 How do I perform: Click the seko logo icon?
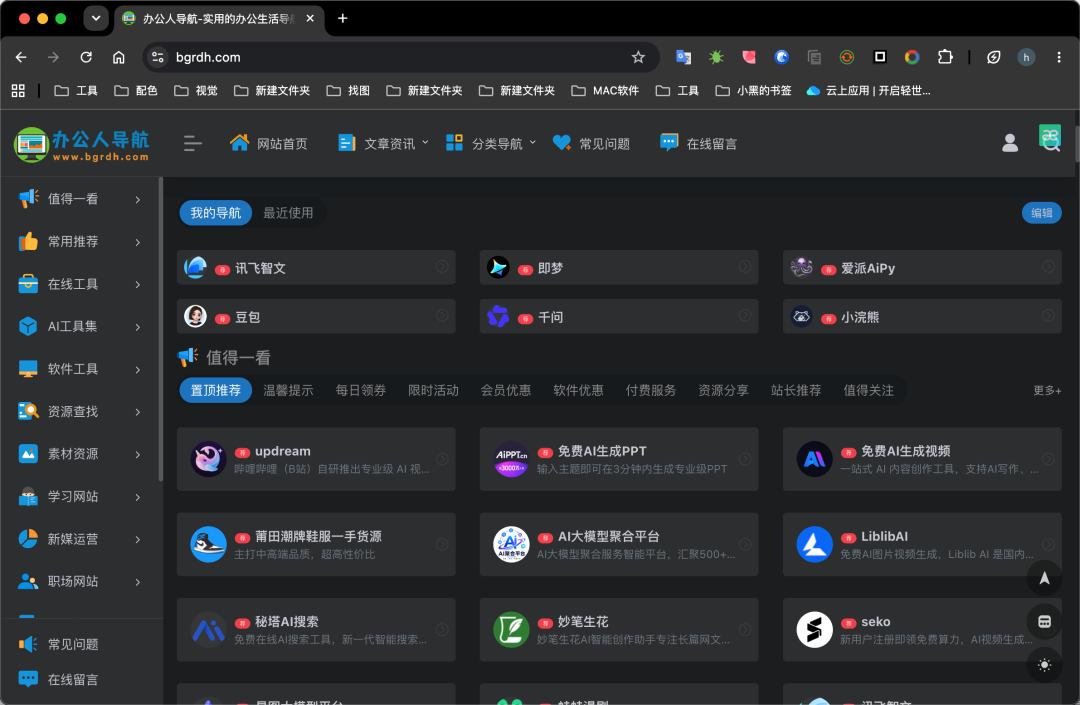pyautogui.click(x=814, y=630)
